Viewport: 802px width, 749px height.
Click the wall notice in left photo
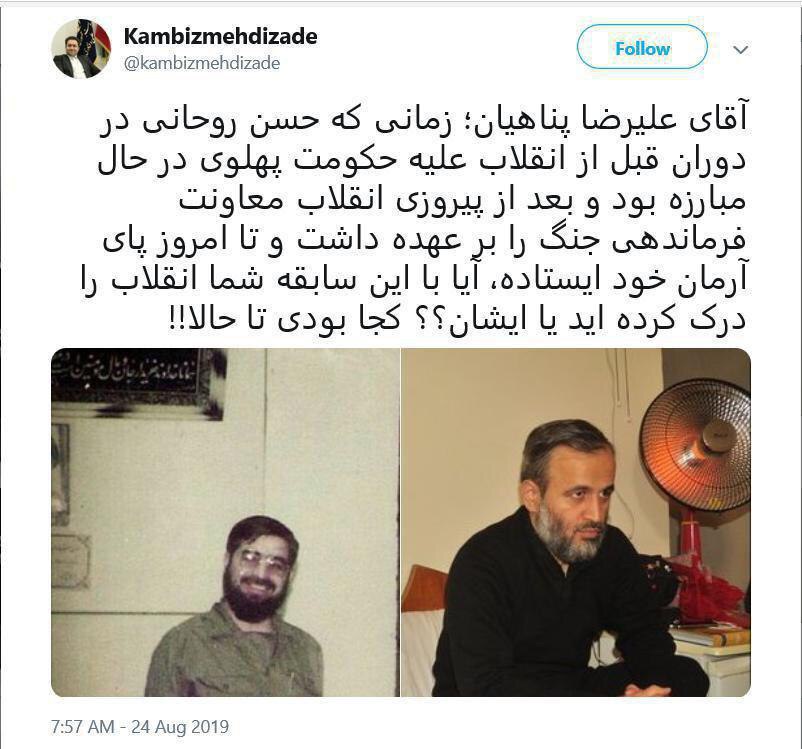pos(71,560)
